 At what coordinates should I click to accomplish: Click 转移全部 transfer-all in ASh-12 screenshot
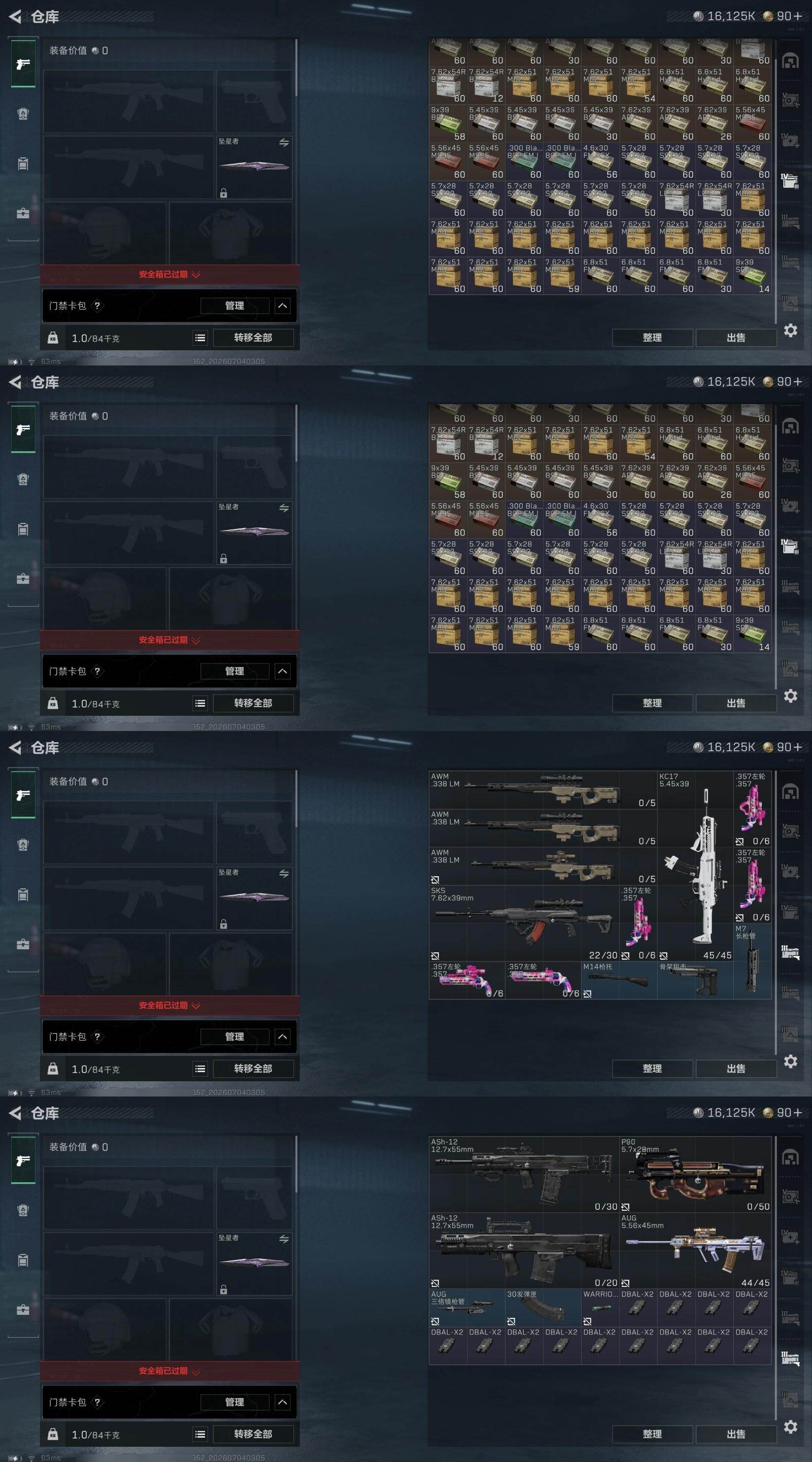[253, 1434]
